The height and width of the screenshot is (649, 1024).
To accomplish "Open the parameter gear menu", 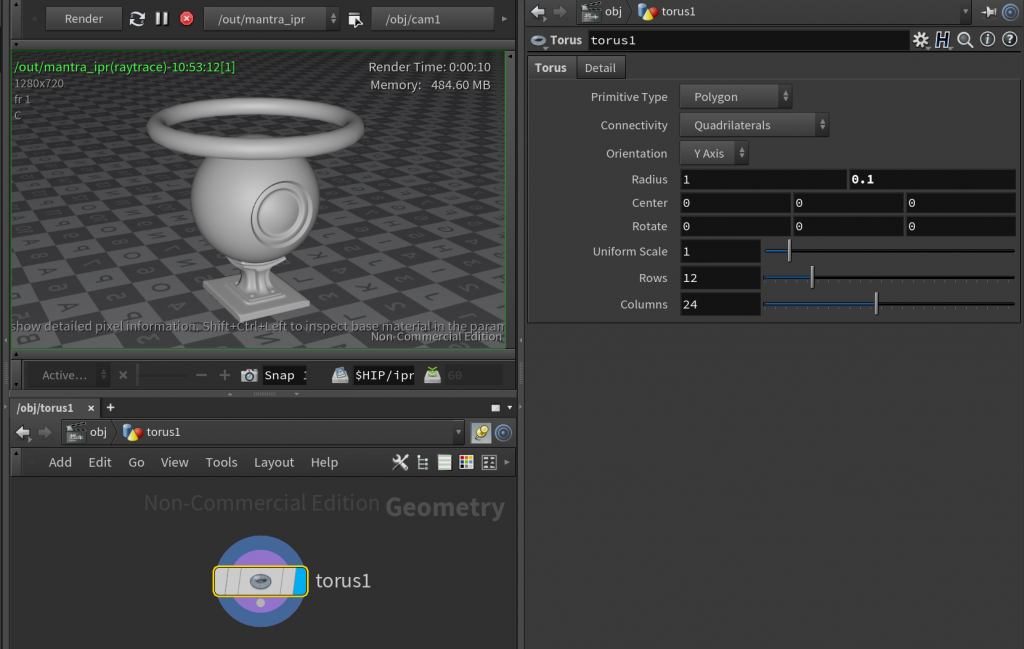I will pyautogui.click(x=920, y=40).
